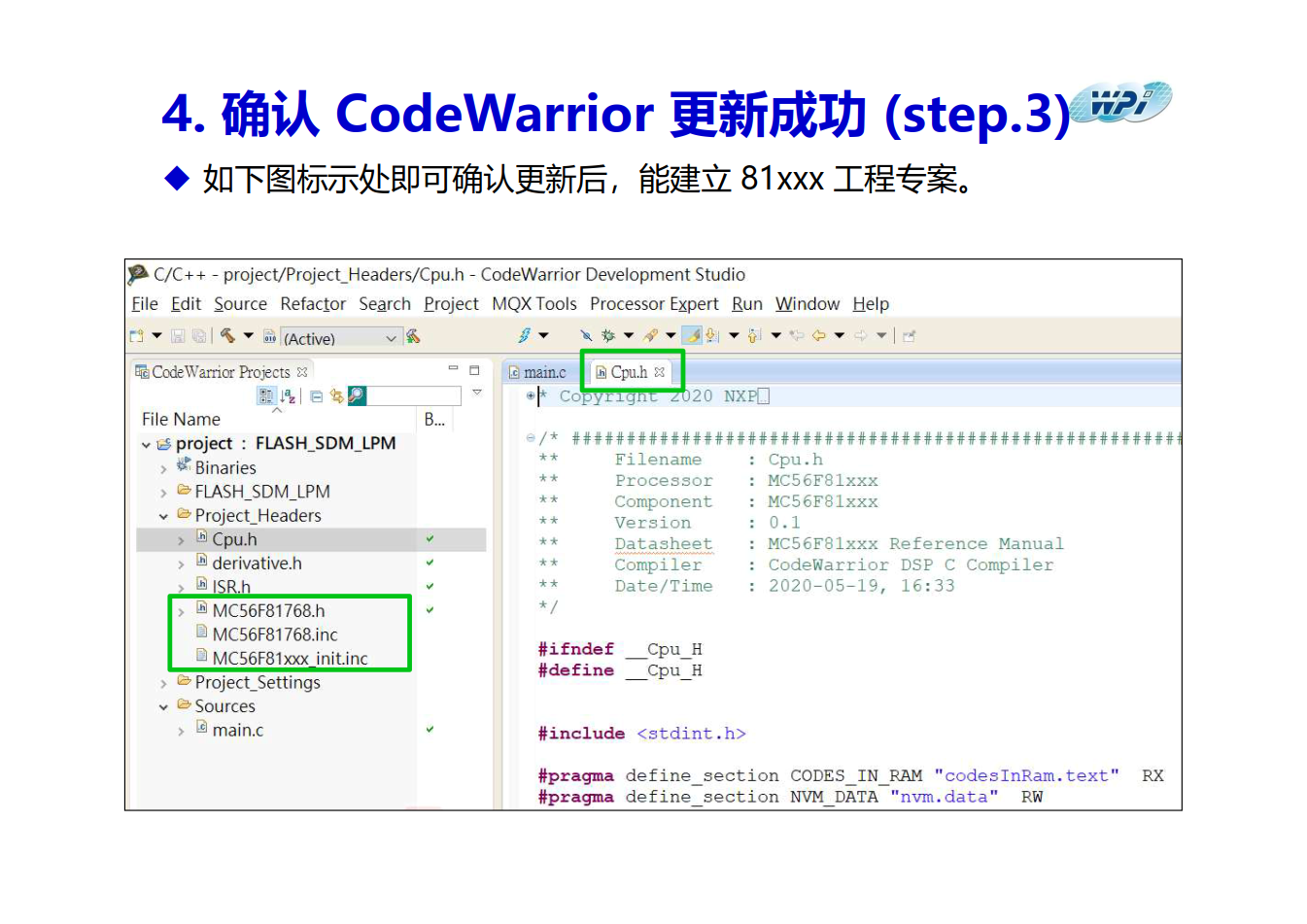Open the Processor Expert menu

click(x=653, y=304)
